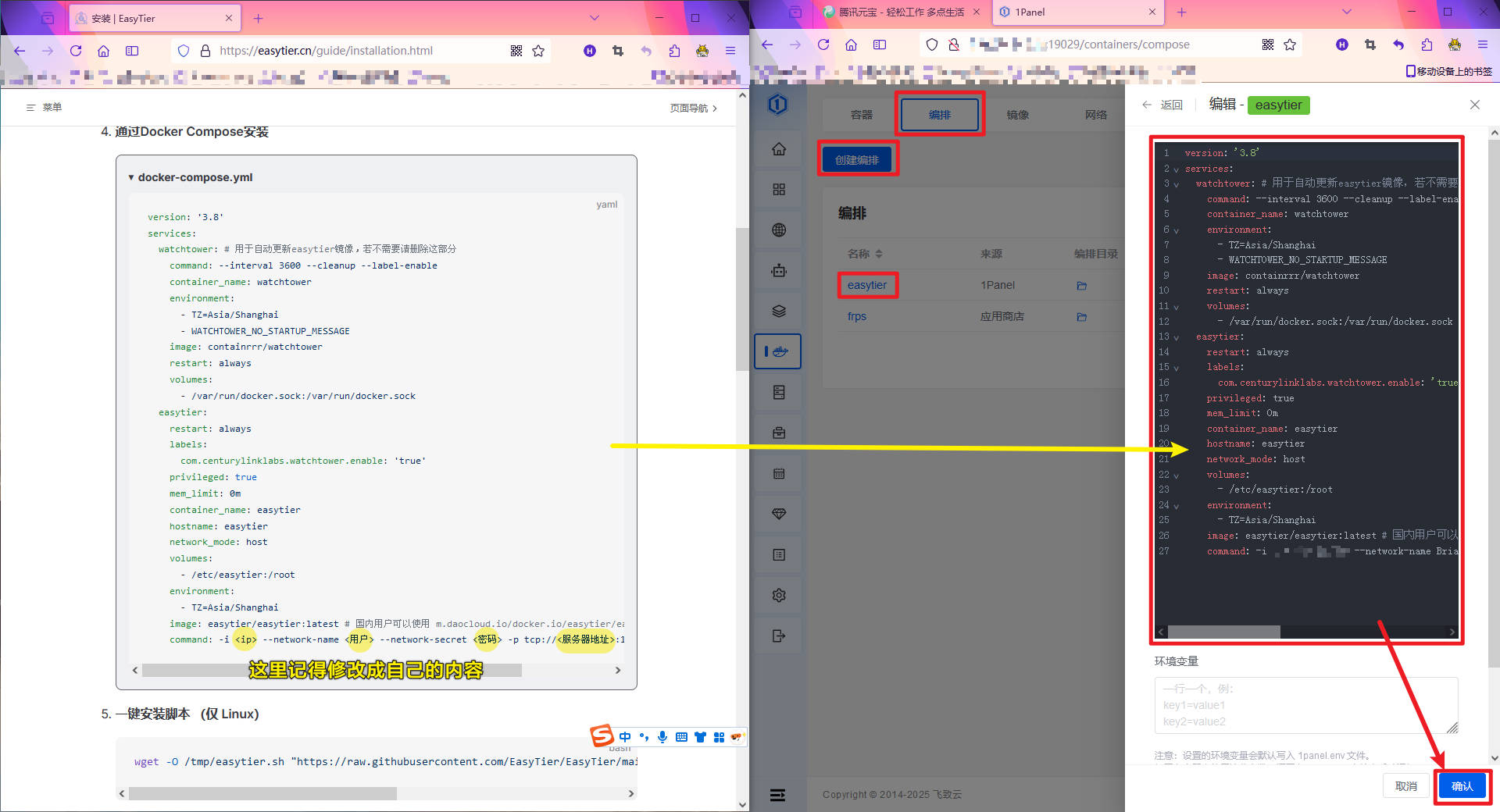Click the frps compose folder icon

point(1081,317)
